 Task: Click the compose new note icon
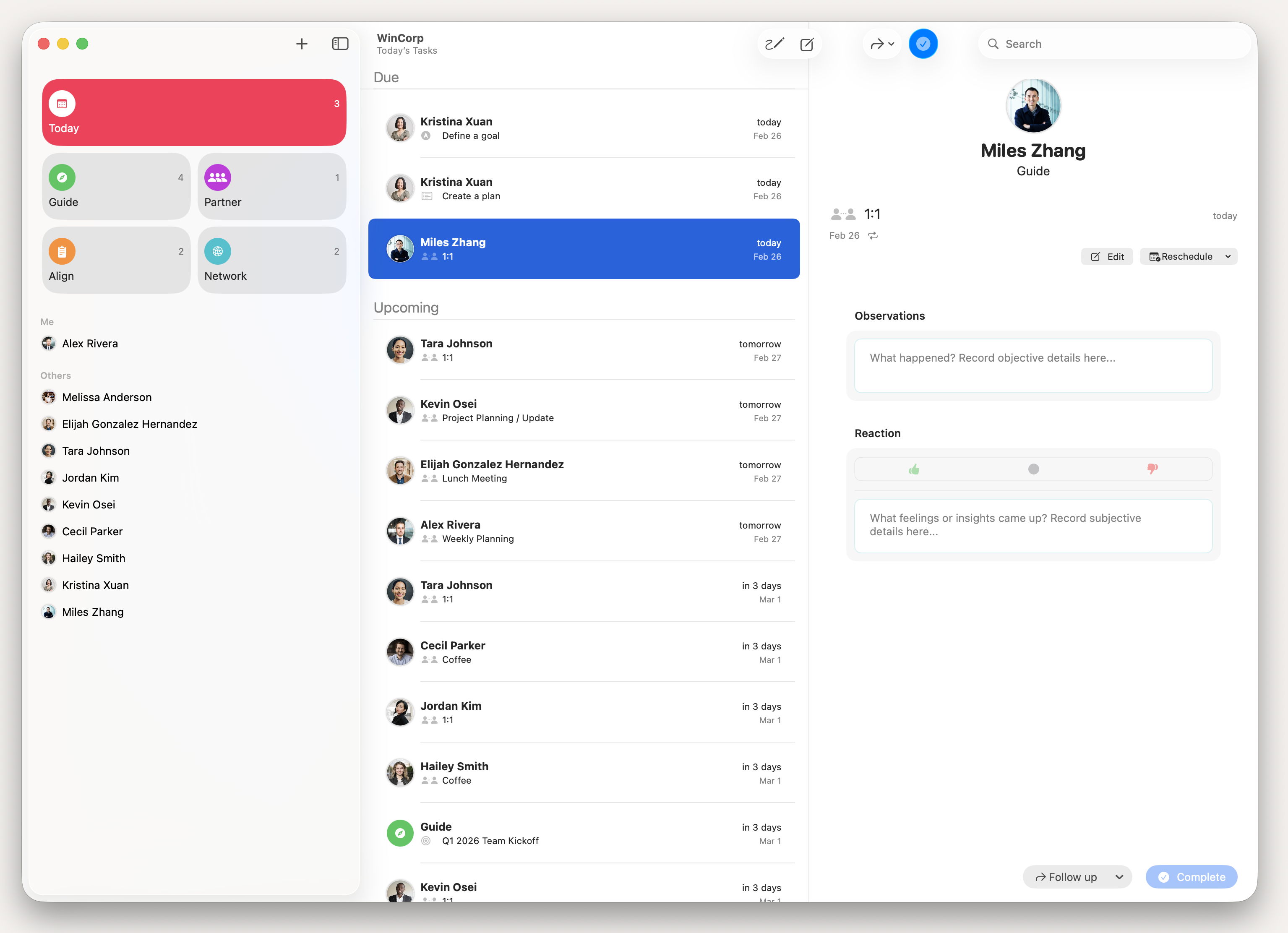(806, 44)
